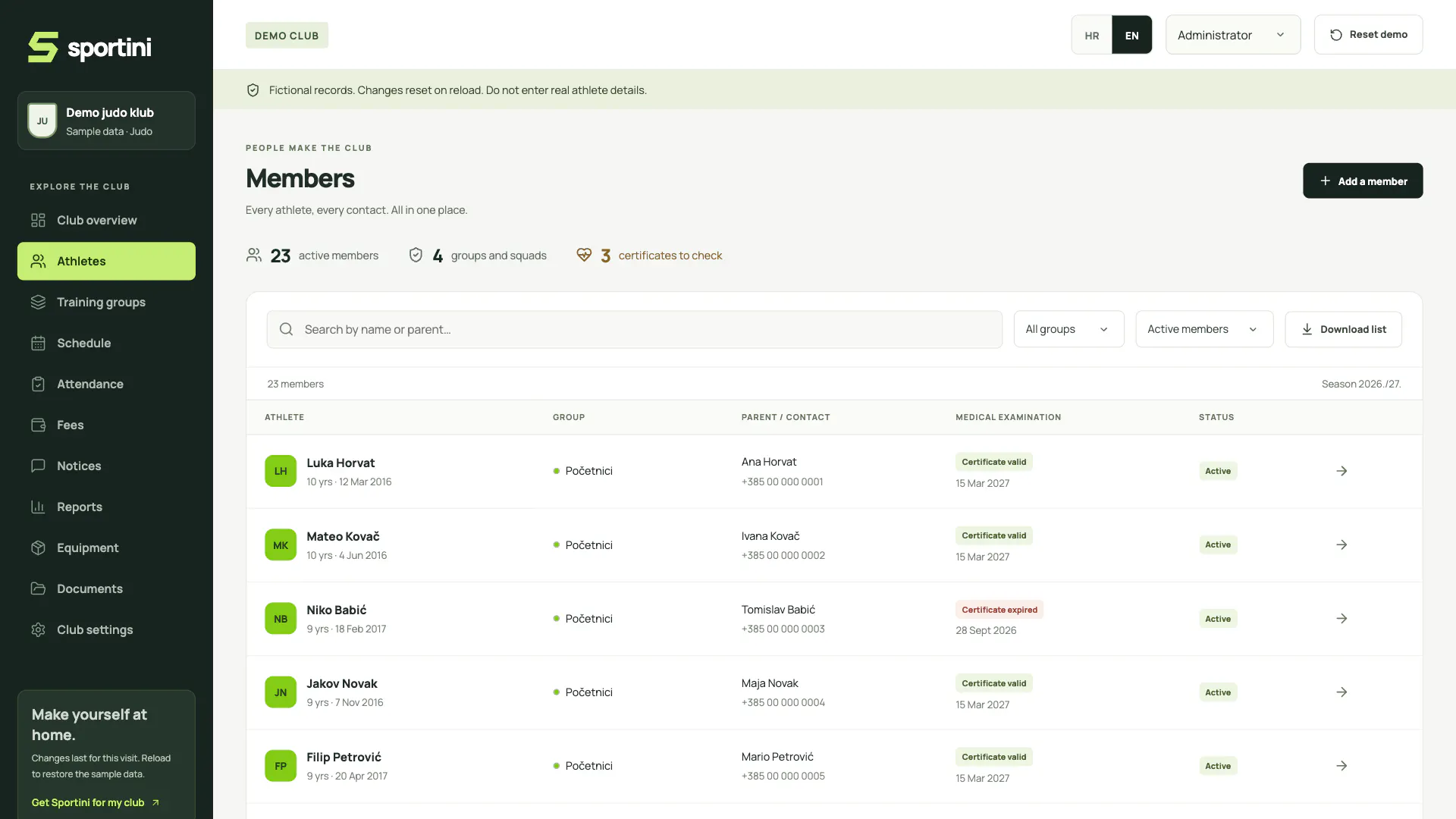Switch language to EN
The width and height of the screenshot is (1456, 819).
(1131, 35)
